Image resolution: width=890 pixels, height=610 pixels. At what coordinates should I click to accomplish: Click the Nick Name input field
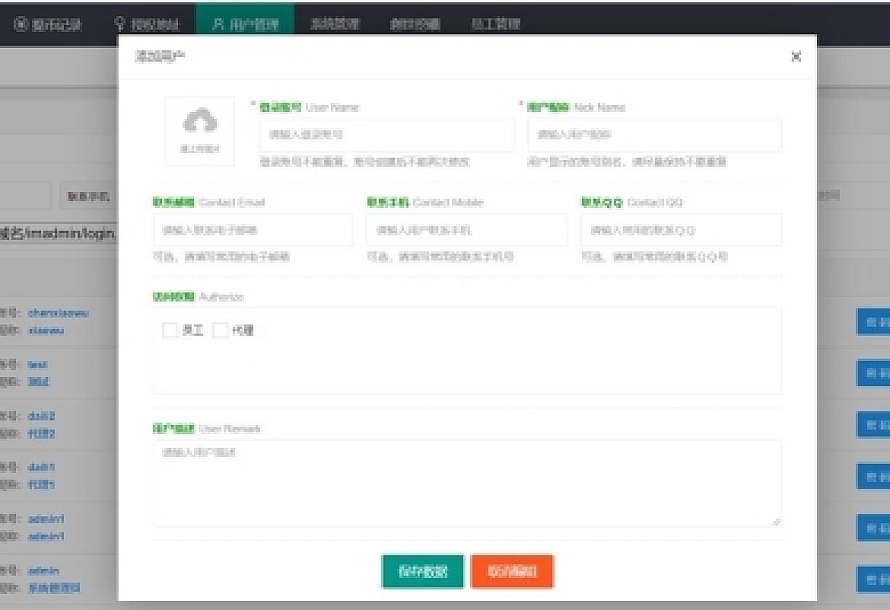[x=654, y=134]
